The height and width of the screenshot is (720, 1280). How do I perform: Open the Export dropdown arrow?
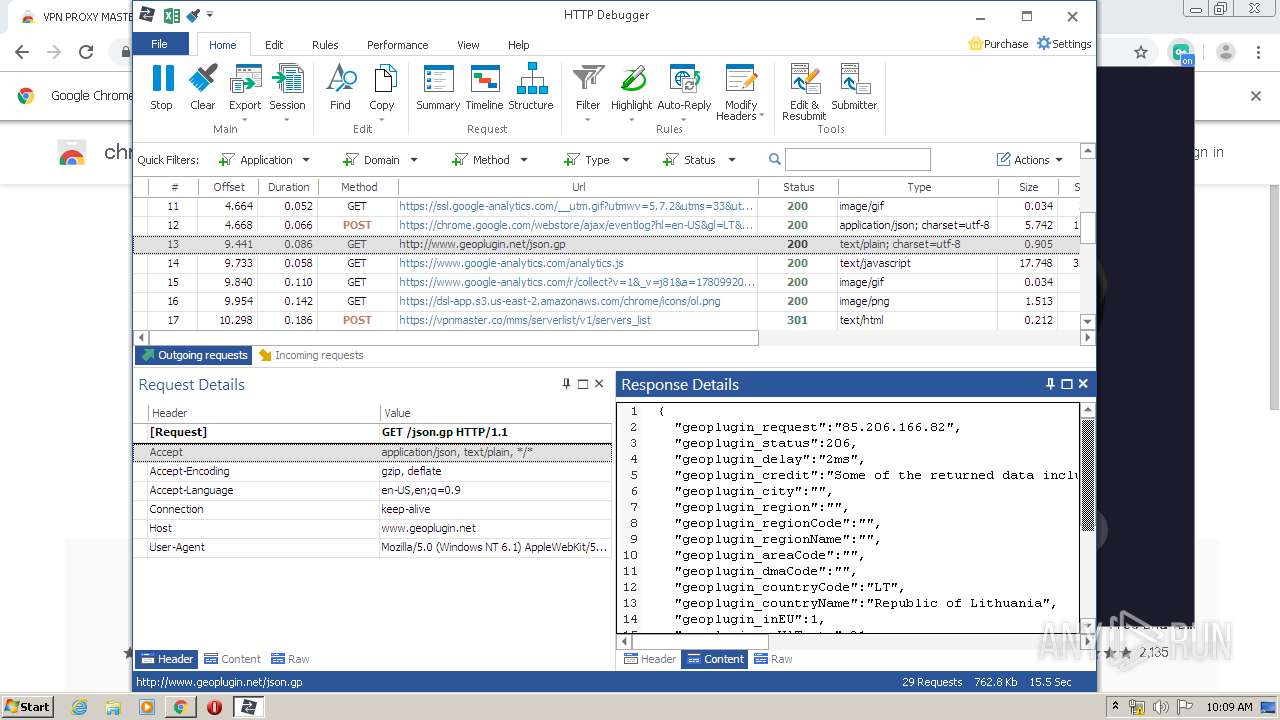coord(245,120)
